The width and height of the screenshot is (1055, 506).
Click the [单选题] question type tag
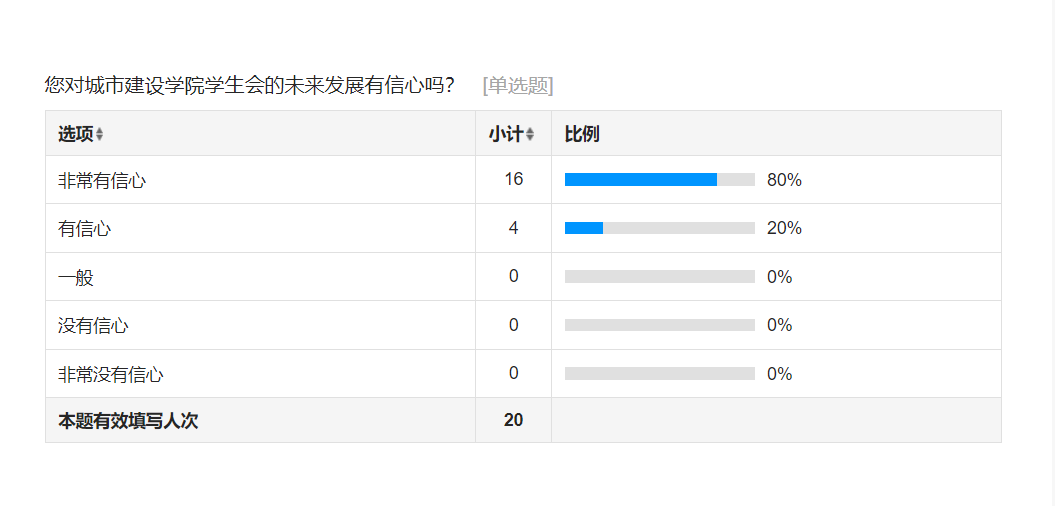[517, 85]
